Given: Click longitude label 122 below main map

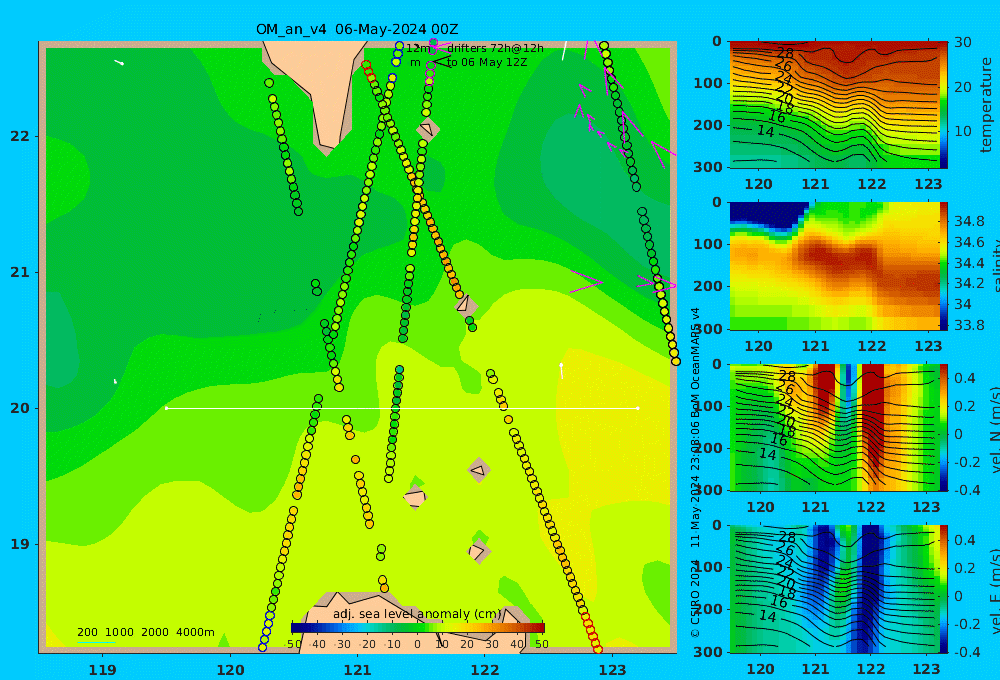Looking at the screenshot, I should pos(485,670).
